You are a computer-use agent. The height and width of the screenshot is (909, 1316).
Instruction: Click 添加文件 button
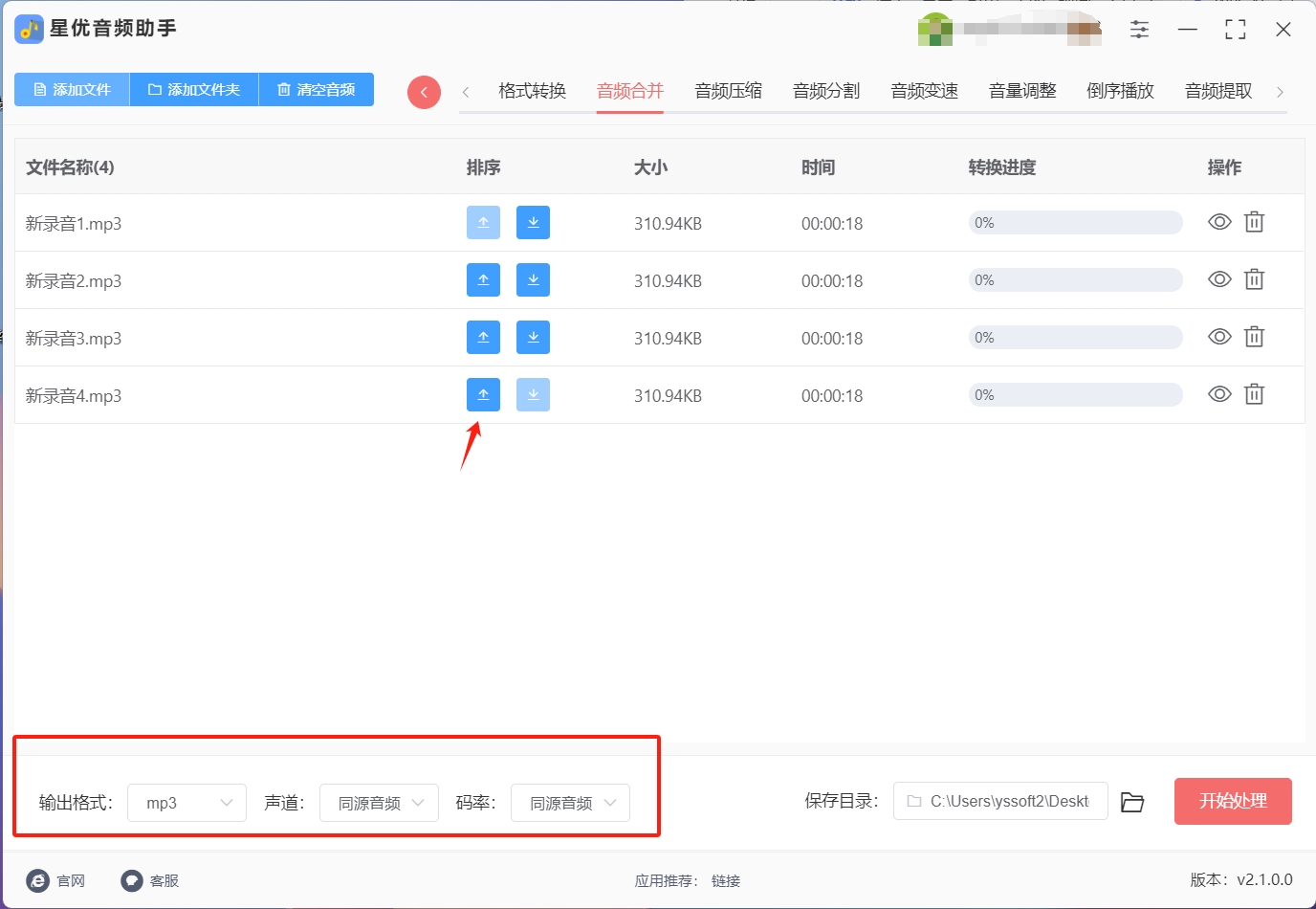pyautogui.click(x=72, y=89)
